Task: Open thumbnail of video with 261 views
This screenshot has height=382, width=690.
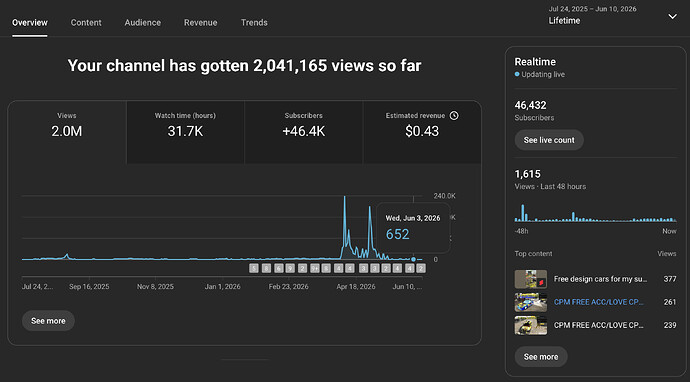Action: 531,302
